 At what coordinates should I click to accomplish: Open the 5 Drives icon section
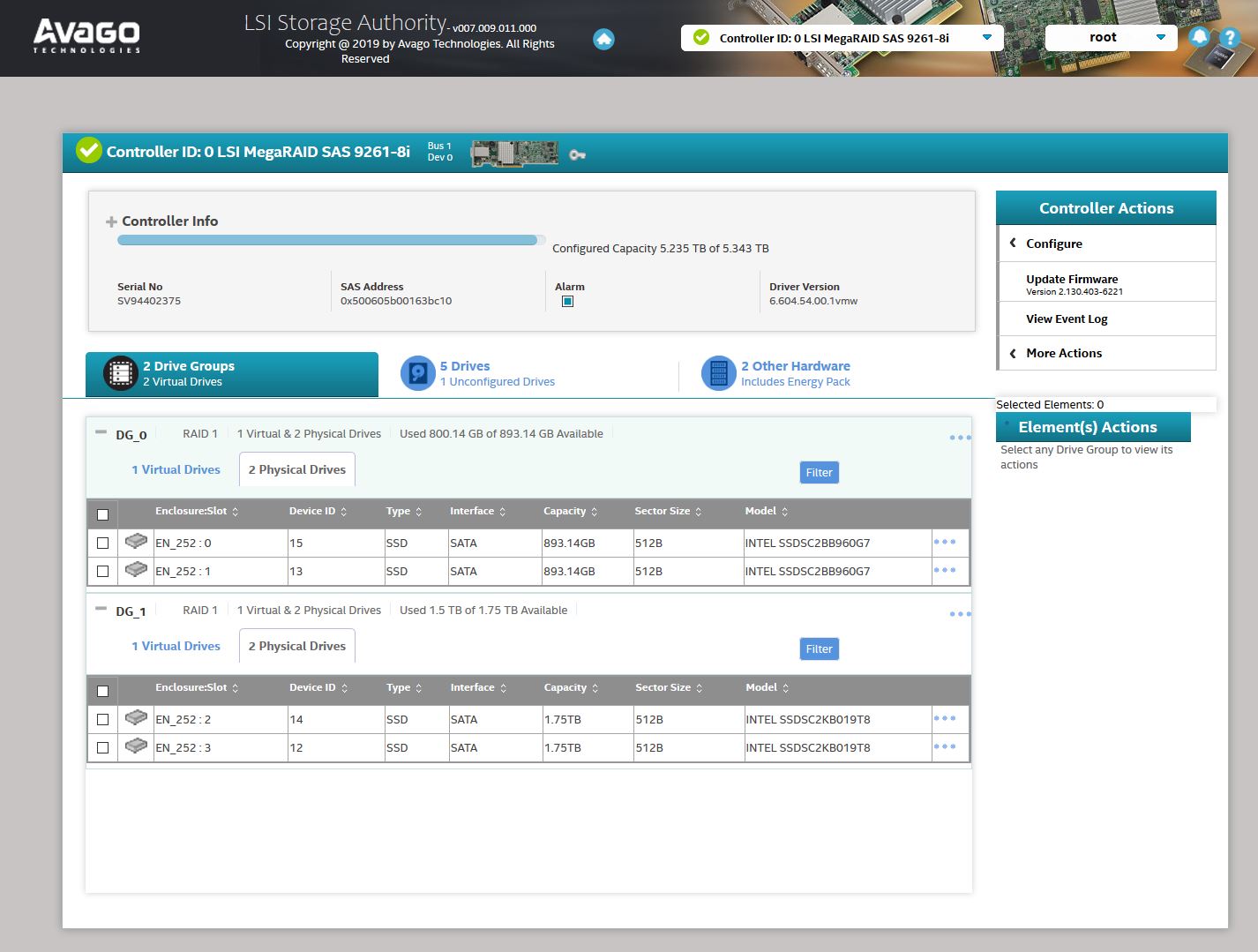click(417, 373)
